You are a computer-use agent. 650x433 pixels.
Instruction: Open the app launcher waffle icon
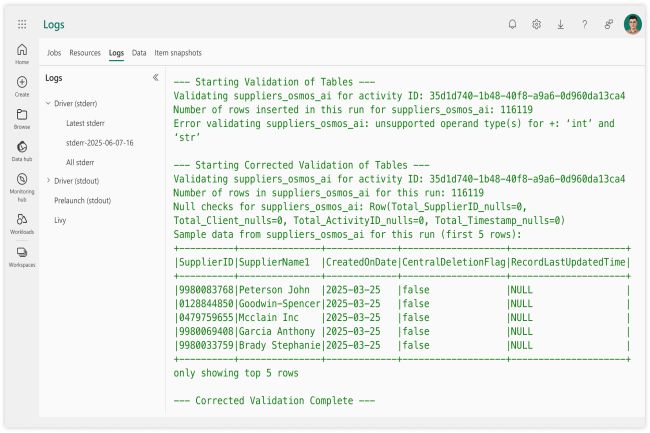pyautogui.click(x=22, y=24)
